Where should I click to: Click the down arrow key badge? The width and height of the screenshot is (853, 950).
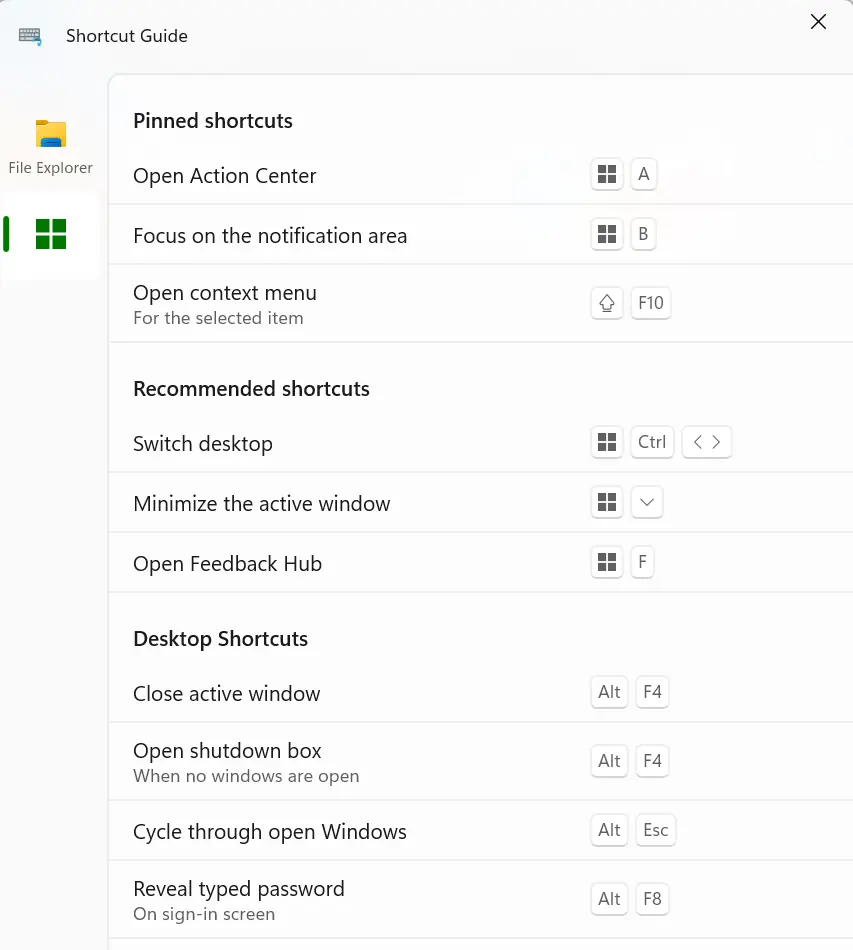point(646,502)
